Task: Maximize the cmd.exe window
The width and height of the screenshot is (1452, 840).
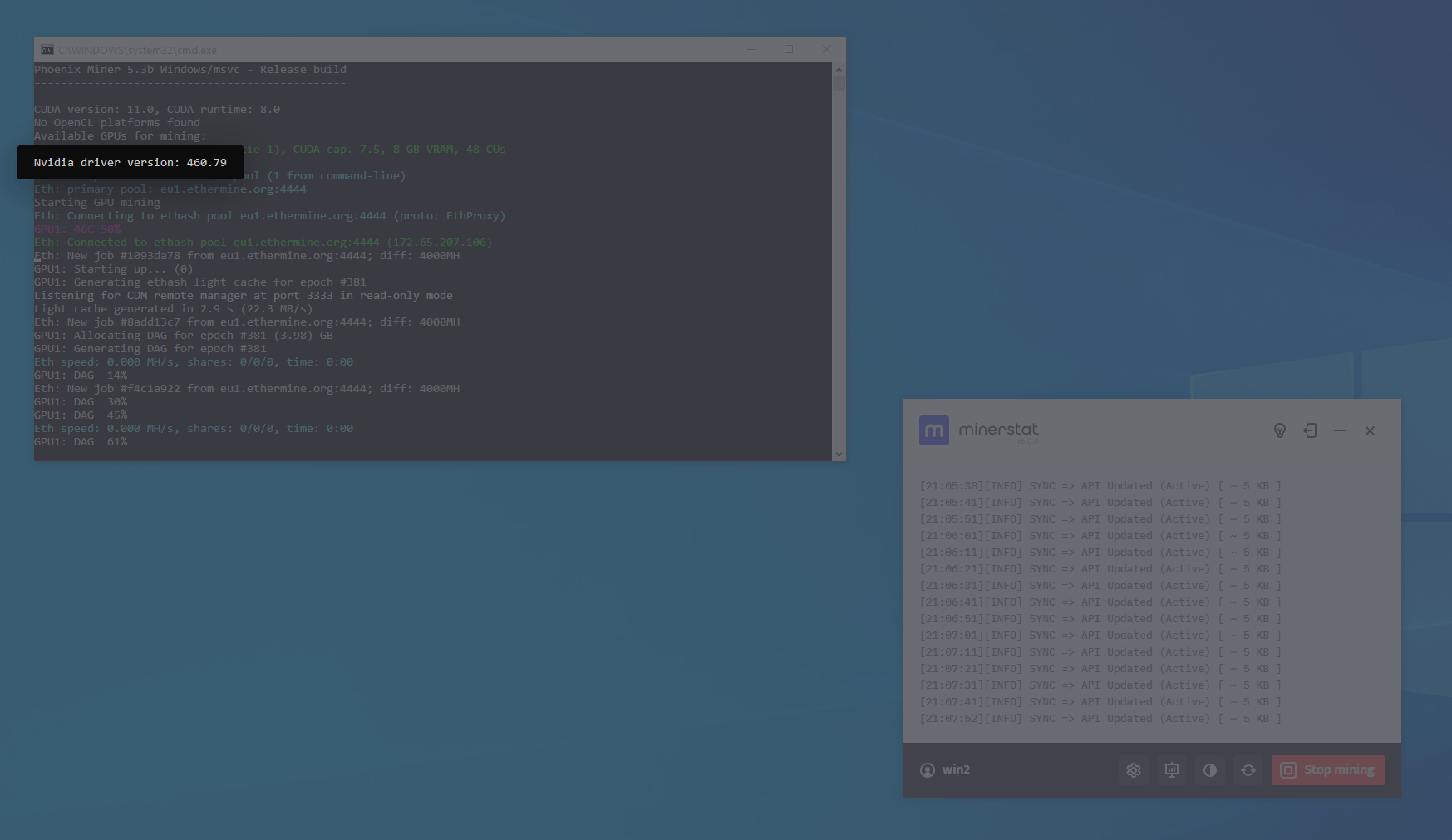Action: click(x=789, y=49)
